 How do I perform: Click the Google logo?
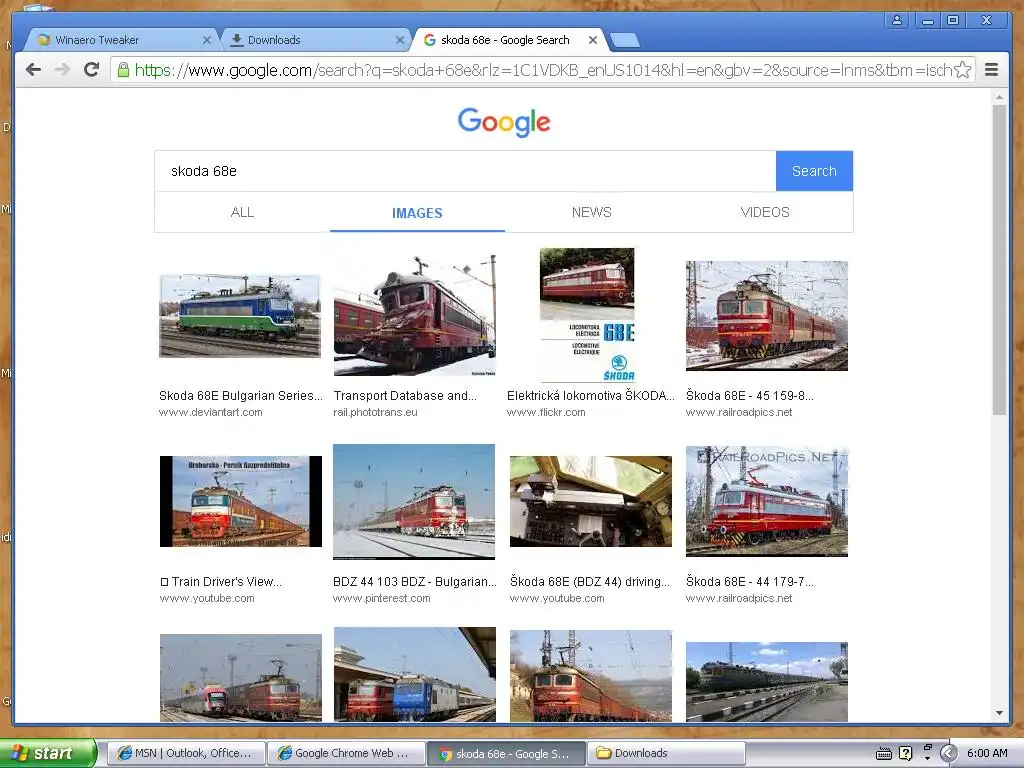click(504, 122)
